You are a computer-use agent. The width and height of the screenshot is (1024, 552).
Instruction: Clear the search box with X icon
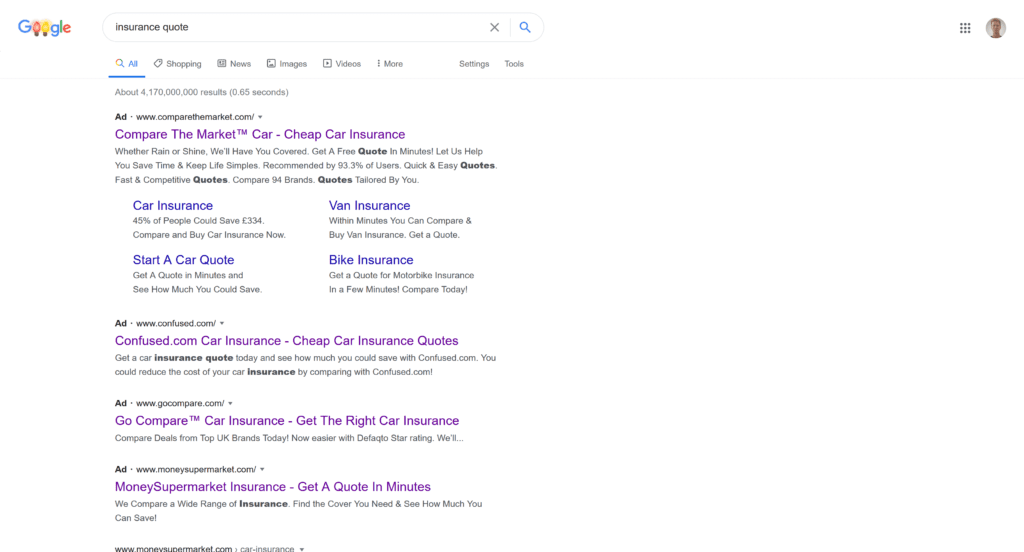click(x=494, y=27)
